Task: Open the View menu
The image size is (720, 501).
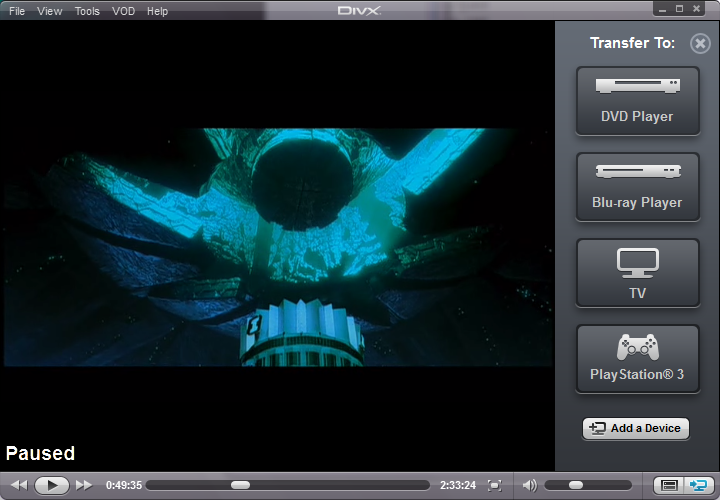Action: click(x=50, y=11)
